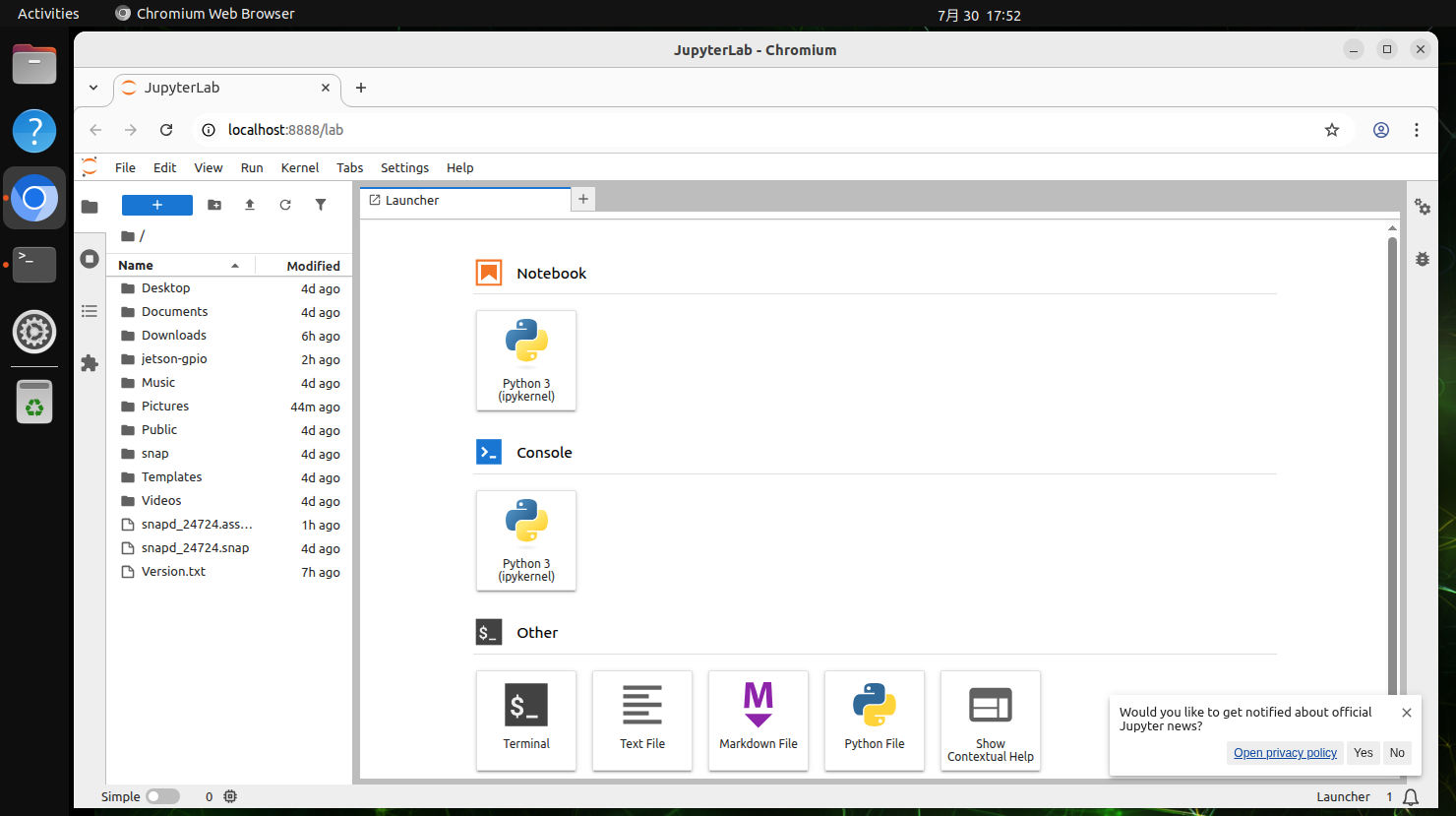
Task: Create a new Markdown File
Action: 758,721
